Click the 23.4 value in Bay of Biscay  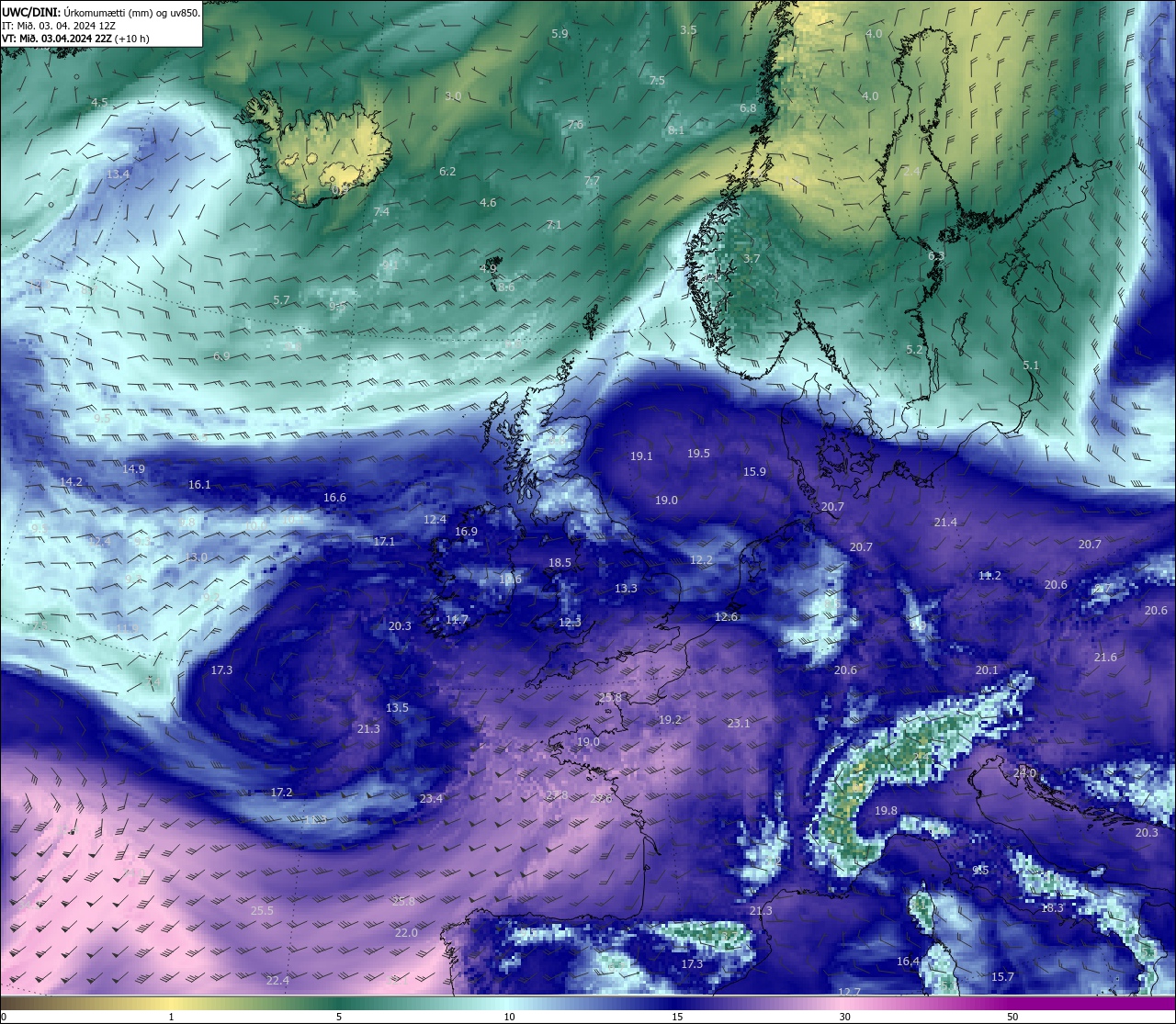(431, 798)
